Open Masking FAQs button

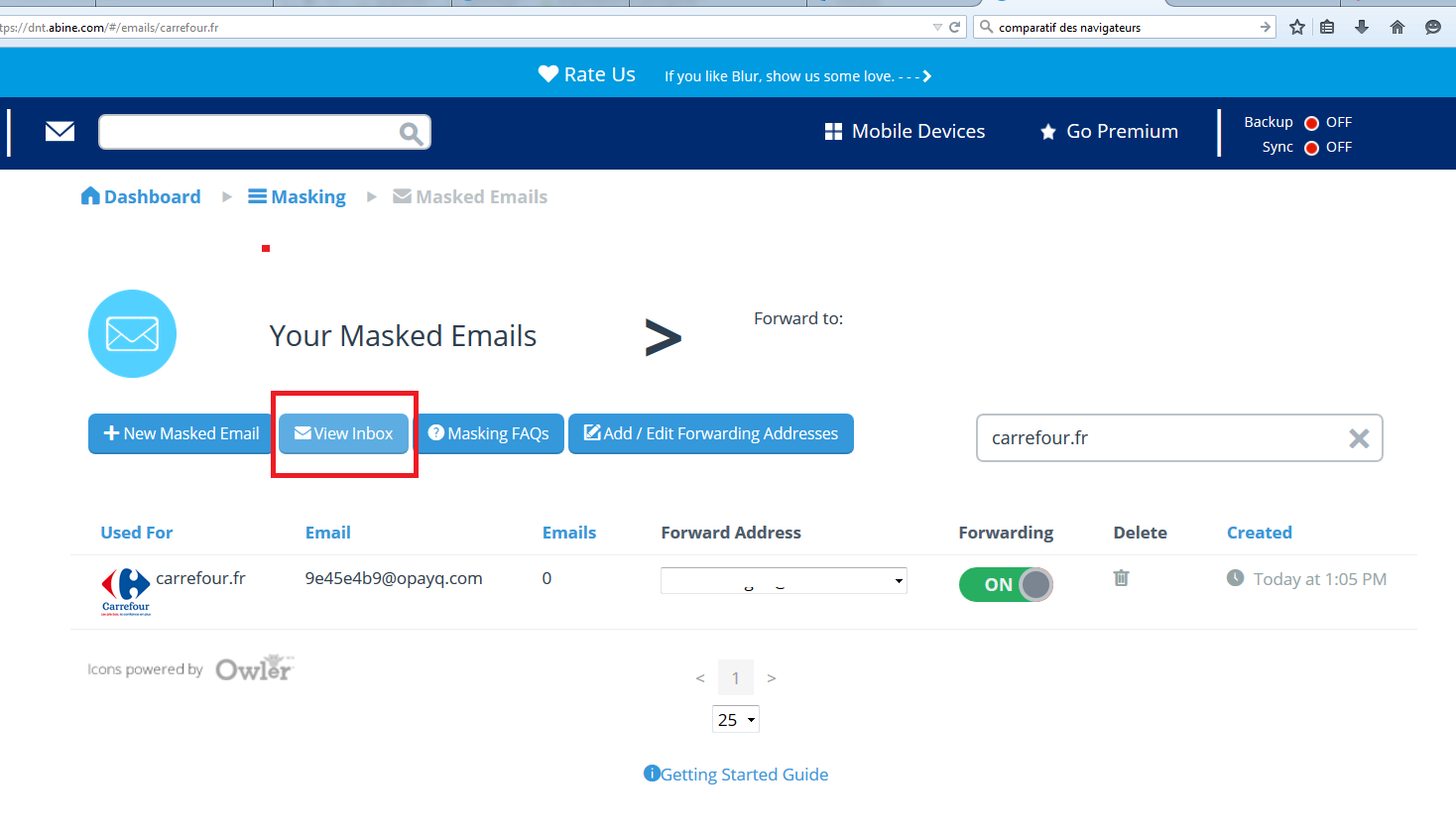pos(488,433)
